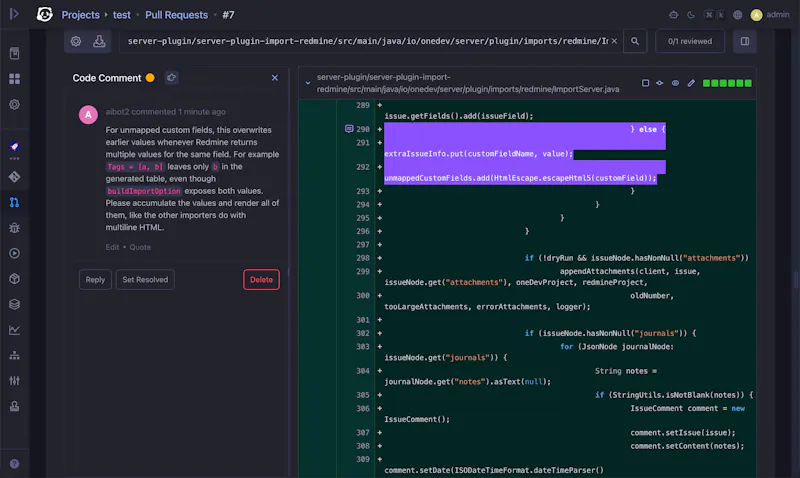Image resolution: width=800 pixels, height=478 pixels.
Task: Click Quote under the comment
Action: [x=140, y=247]
